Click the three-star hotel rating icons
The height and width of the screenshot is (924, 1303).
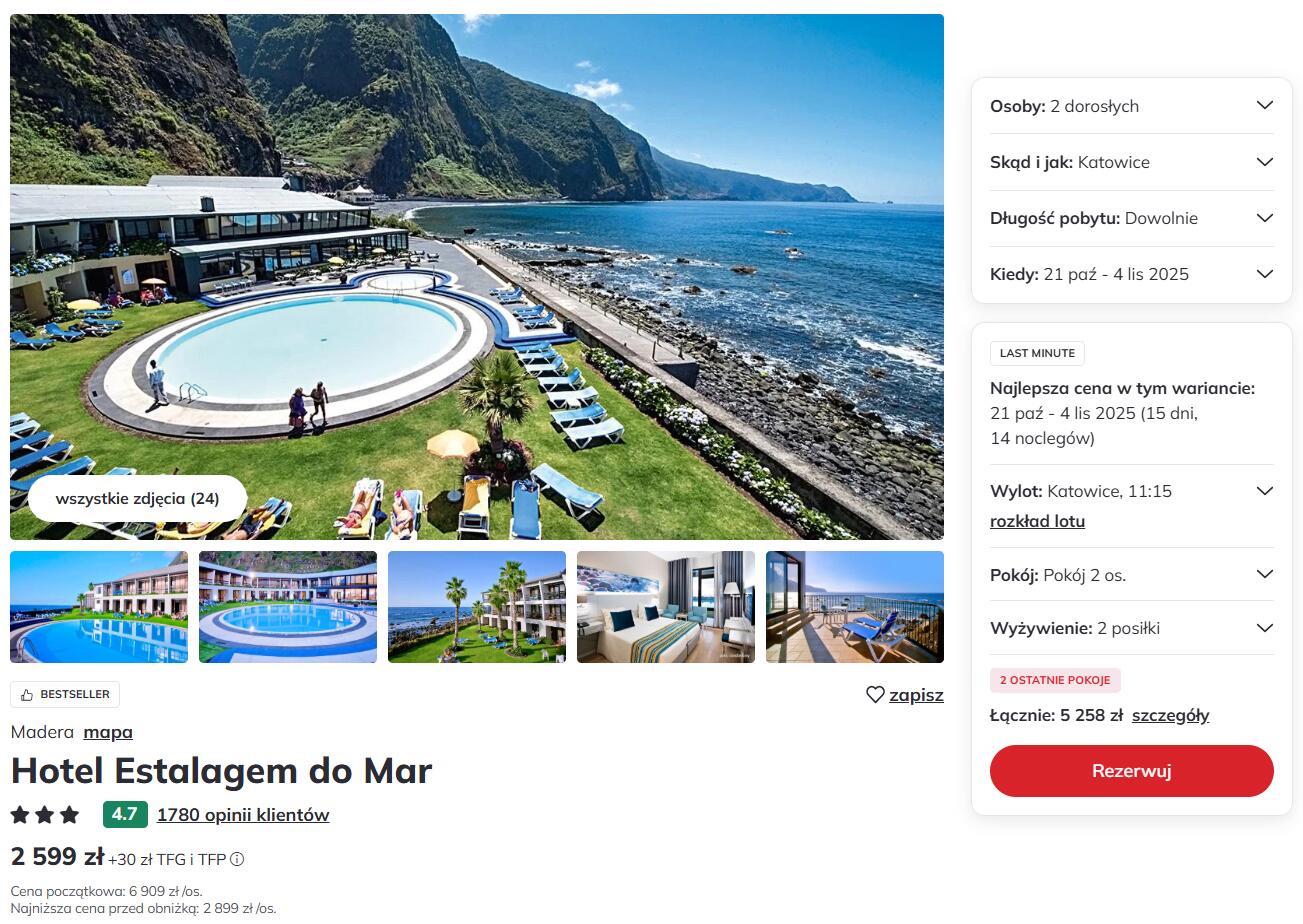tap(45, 815)
